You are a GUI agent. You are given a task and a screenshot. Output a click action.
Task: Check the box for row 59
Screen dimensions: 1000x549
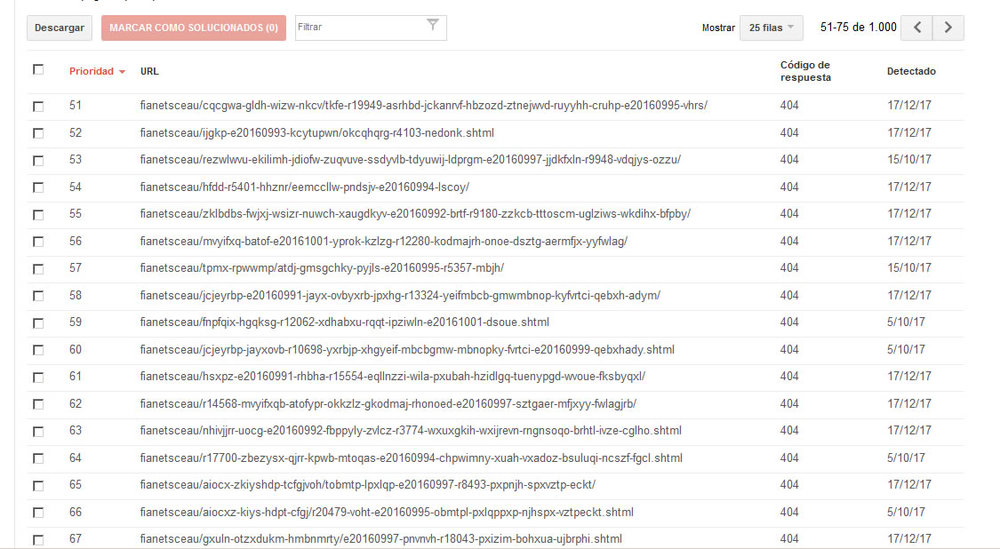38,323
